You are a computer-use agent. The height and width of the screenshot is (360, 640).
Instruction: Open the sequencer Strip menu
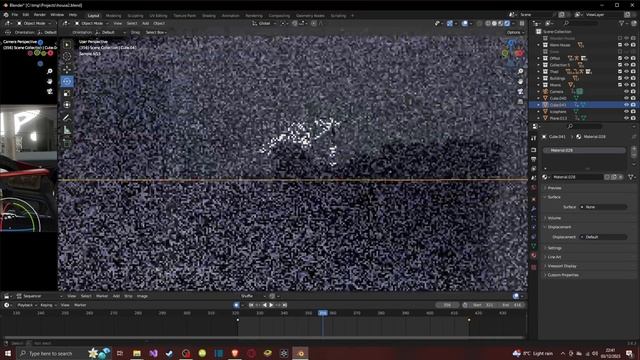click(128, 296)
